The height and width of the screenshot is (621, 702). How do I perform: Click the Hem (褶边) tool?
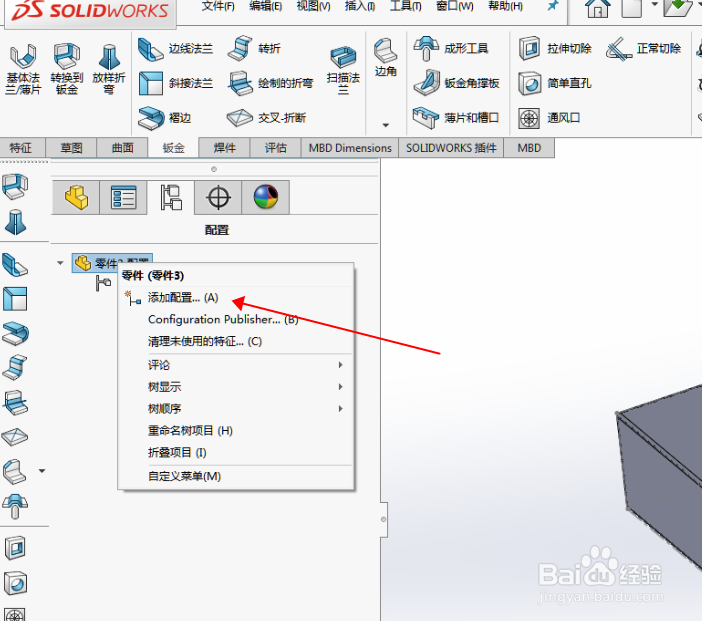coord(165,118)
